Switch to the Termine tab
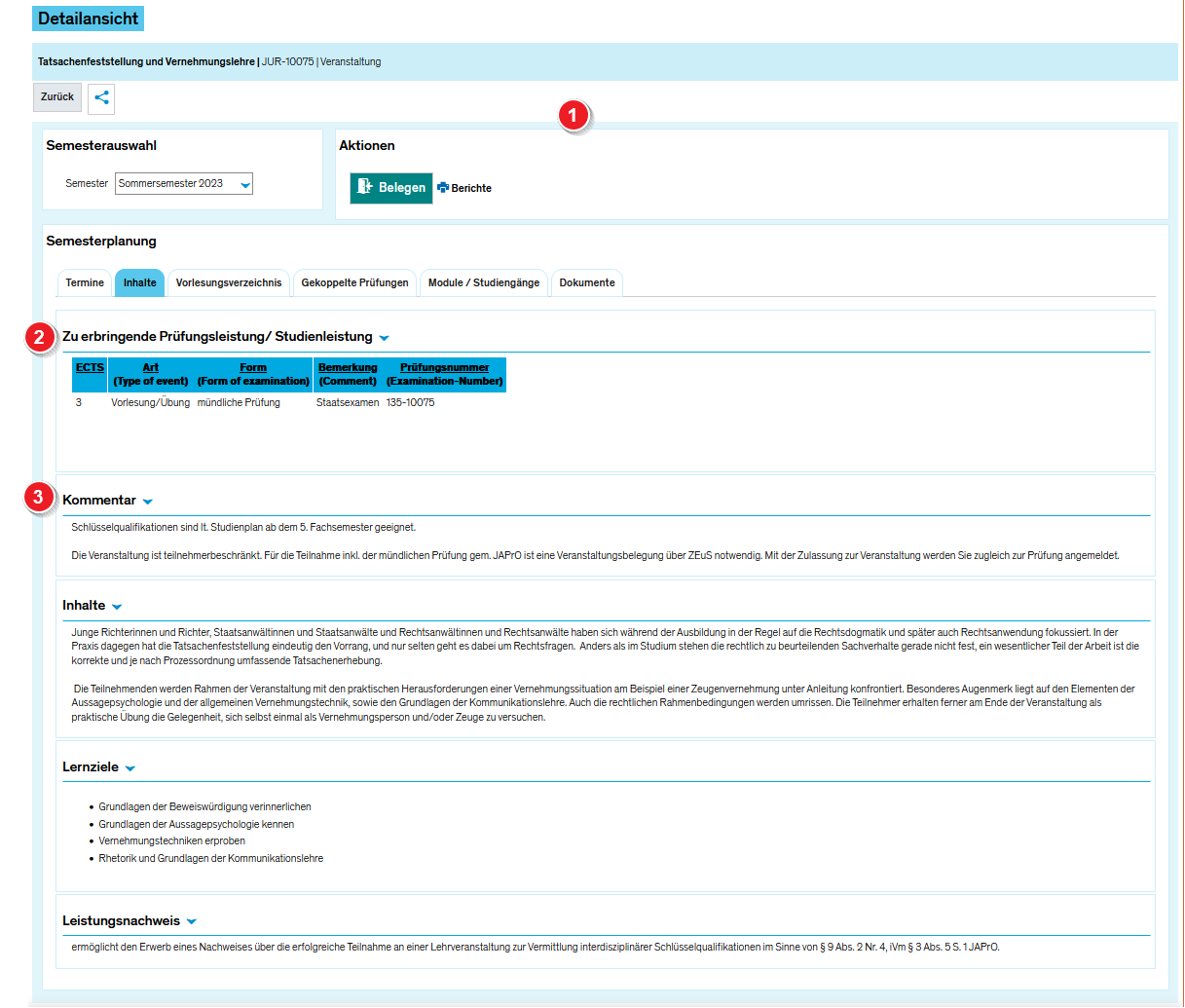1185x1008 pixels. pyautogui.click(x=85, y=283)
